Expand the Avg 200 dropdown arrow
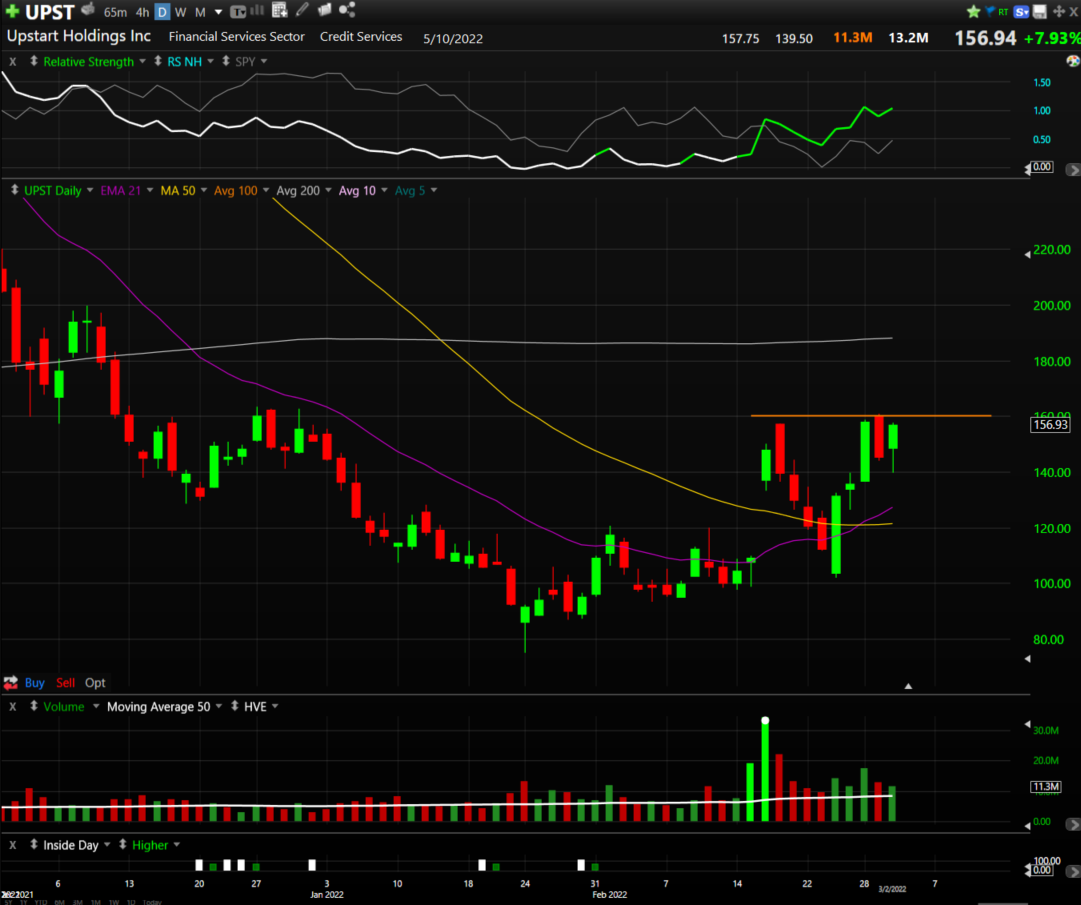 pyautogui.click(x=328, y=190)
